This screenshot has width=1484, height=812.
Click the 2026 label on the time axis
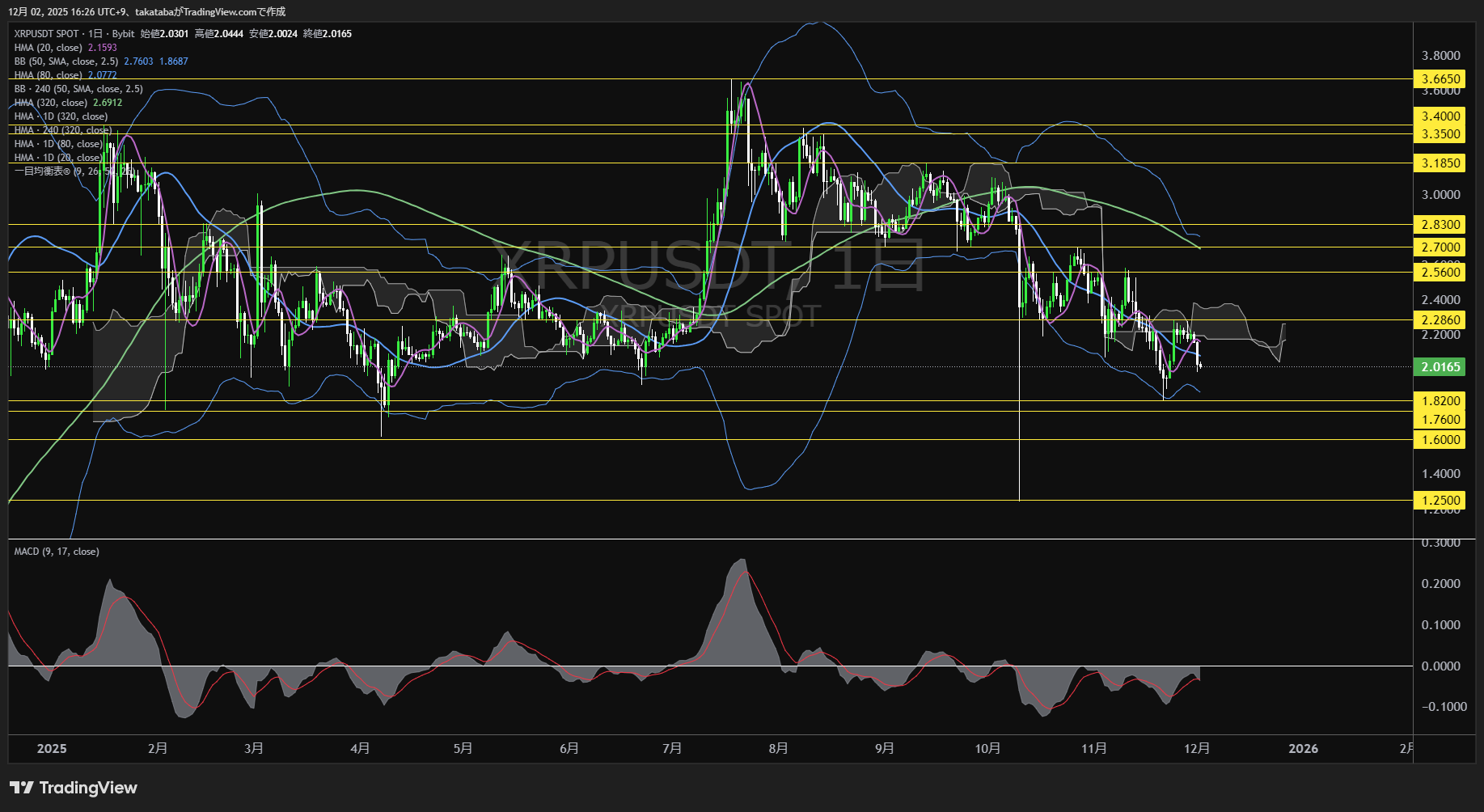click(x=1303, y=748)
